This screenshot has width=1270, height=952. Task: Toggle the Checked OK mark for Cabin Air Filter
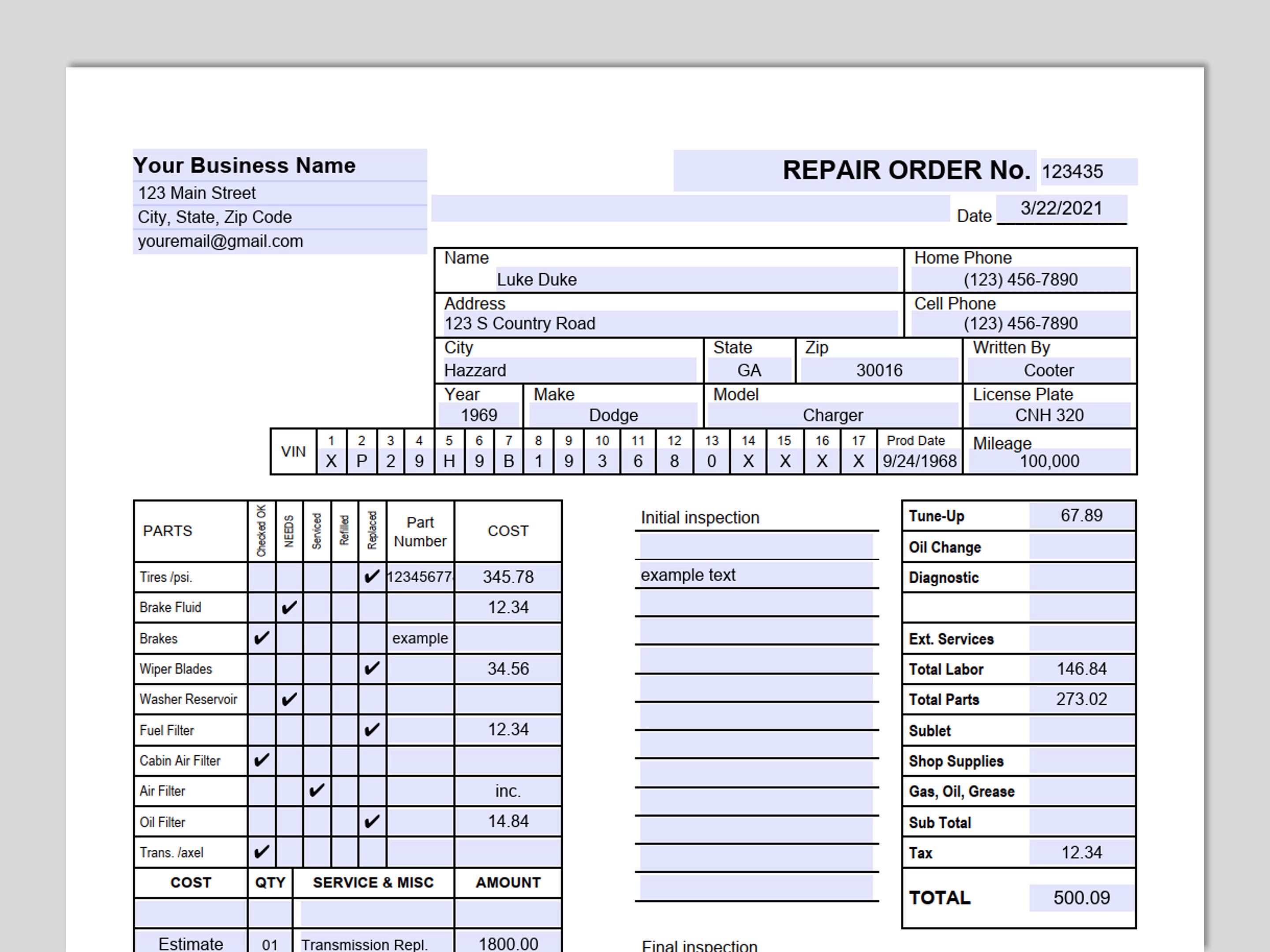(x=262, y=760)
